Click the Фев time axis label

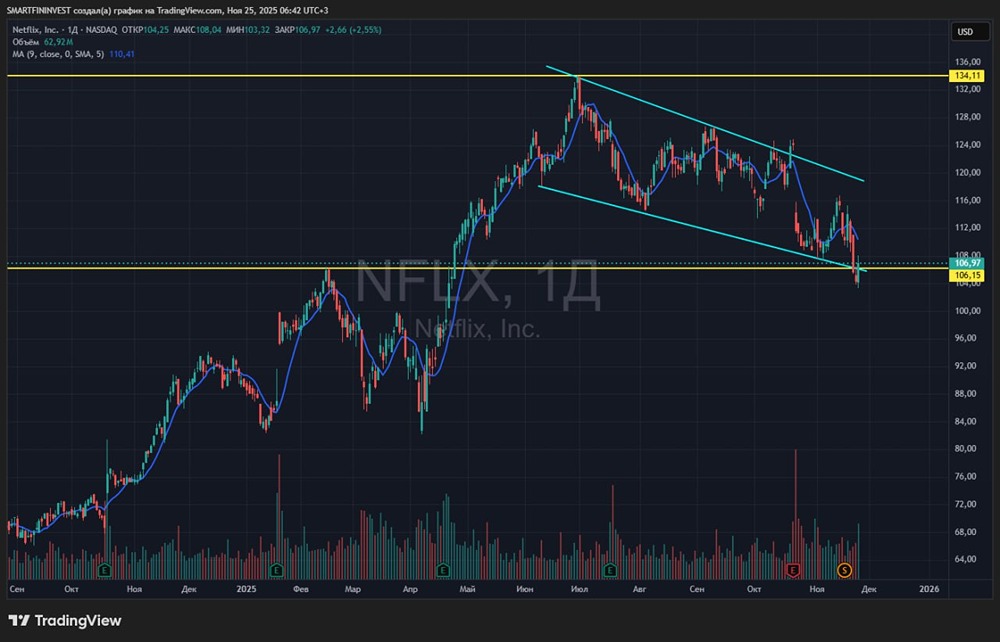point(301,589)
